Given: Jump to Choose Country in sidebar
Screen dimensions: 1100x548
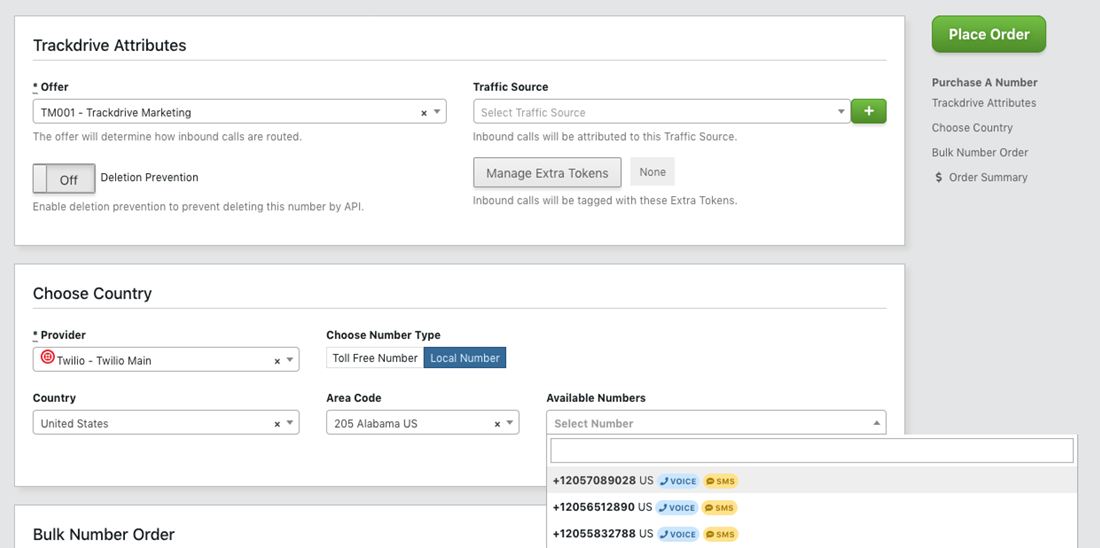Looking at the screenshot, I should (x=972, y=128).
